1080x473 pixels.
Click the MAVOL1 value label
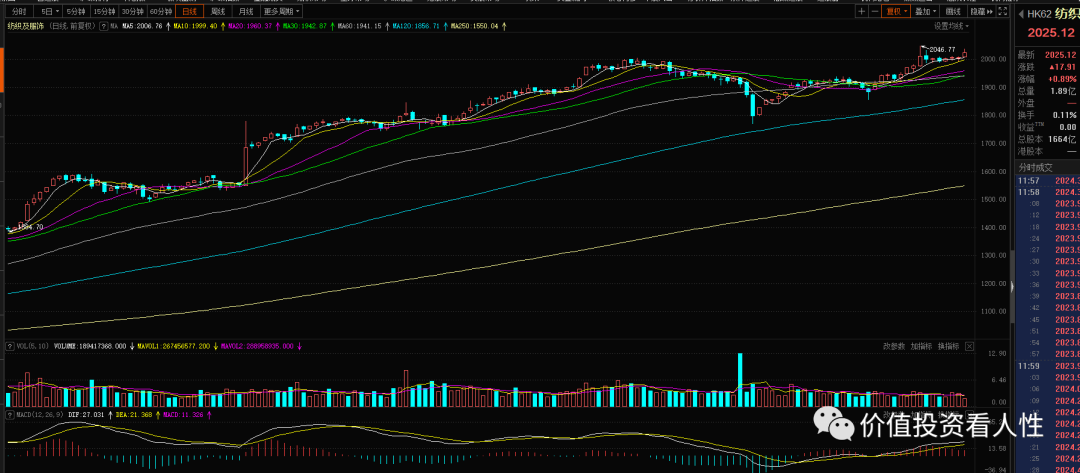point(174,346)
